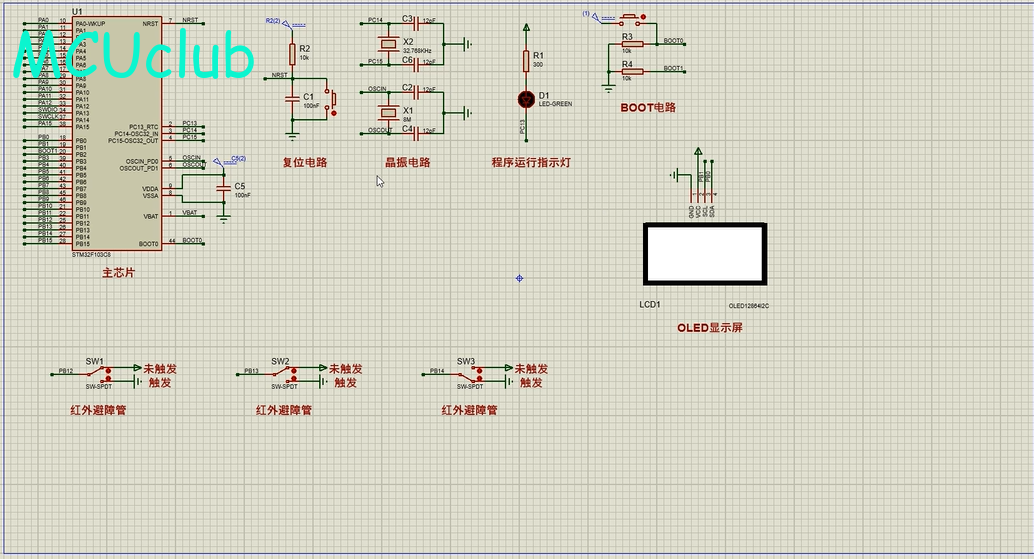Select crystal X1 8M
The height and width of the screenshot is (559, 1034).
(389, 113)
